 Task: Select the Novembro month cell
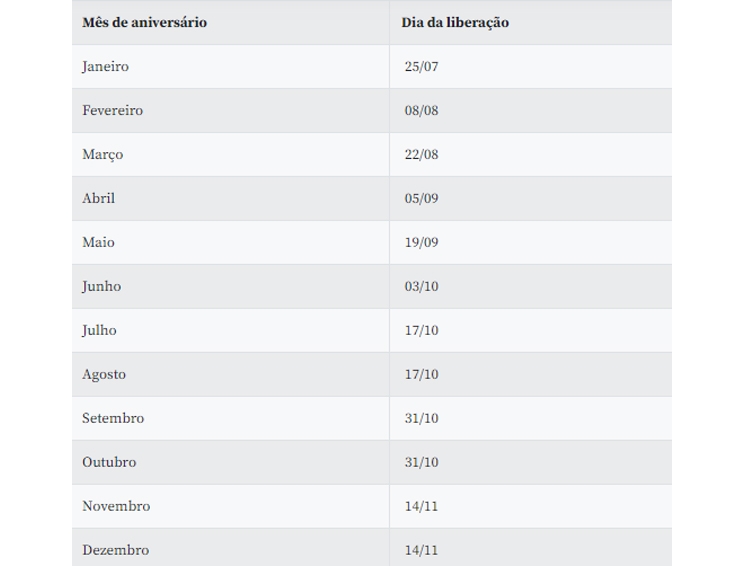[116, 506]
